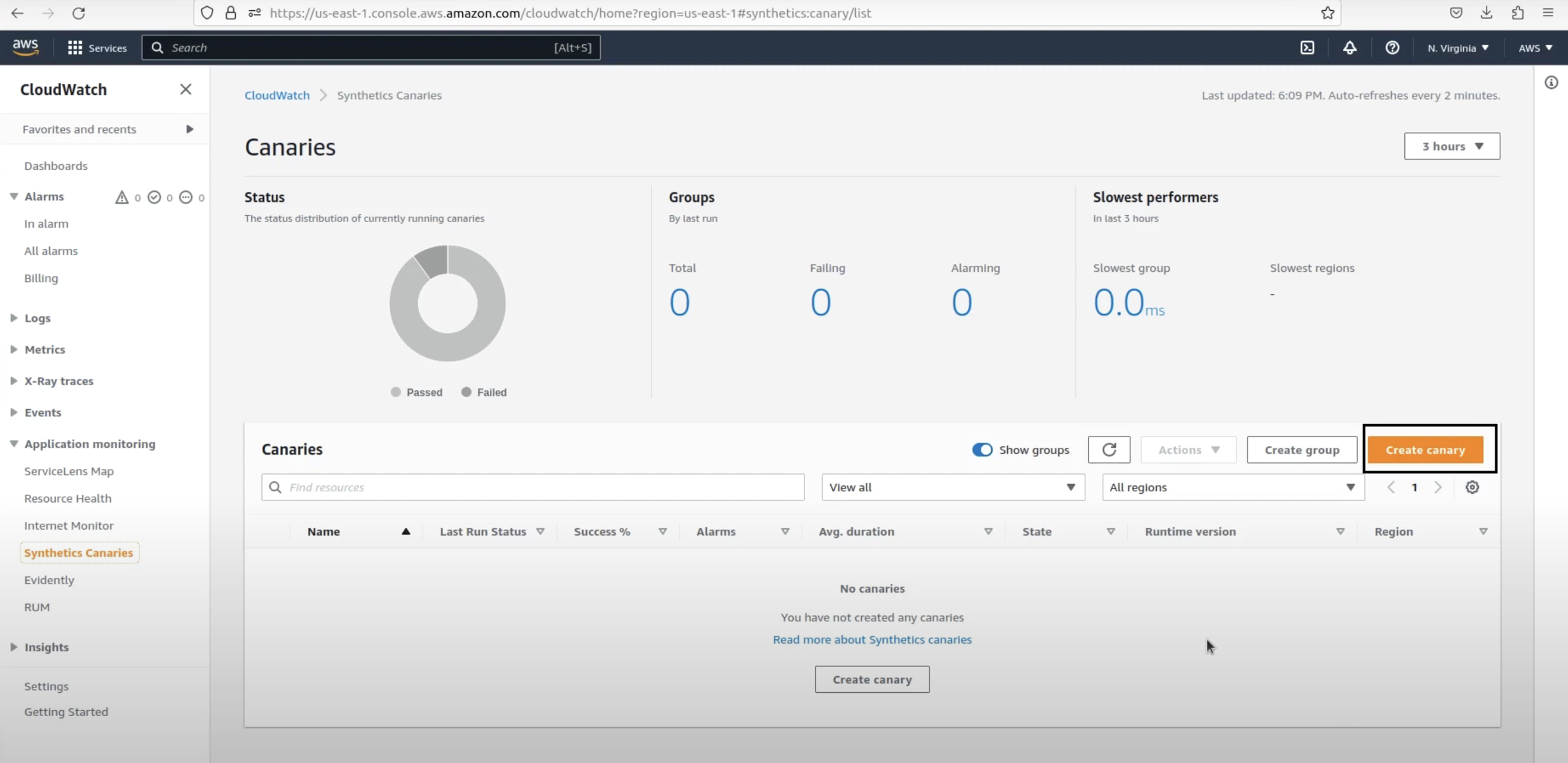1568x763 pixels.
Task: Click the tracking protection shield icon
Action: click(x=207, y=13)
